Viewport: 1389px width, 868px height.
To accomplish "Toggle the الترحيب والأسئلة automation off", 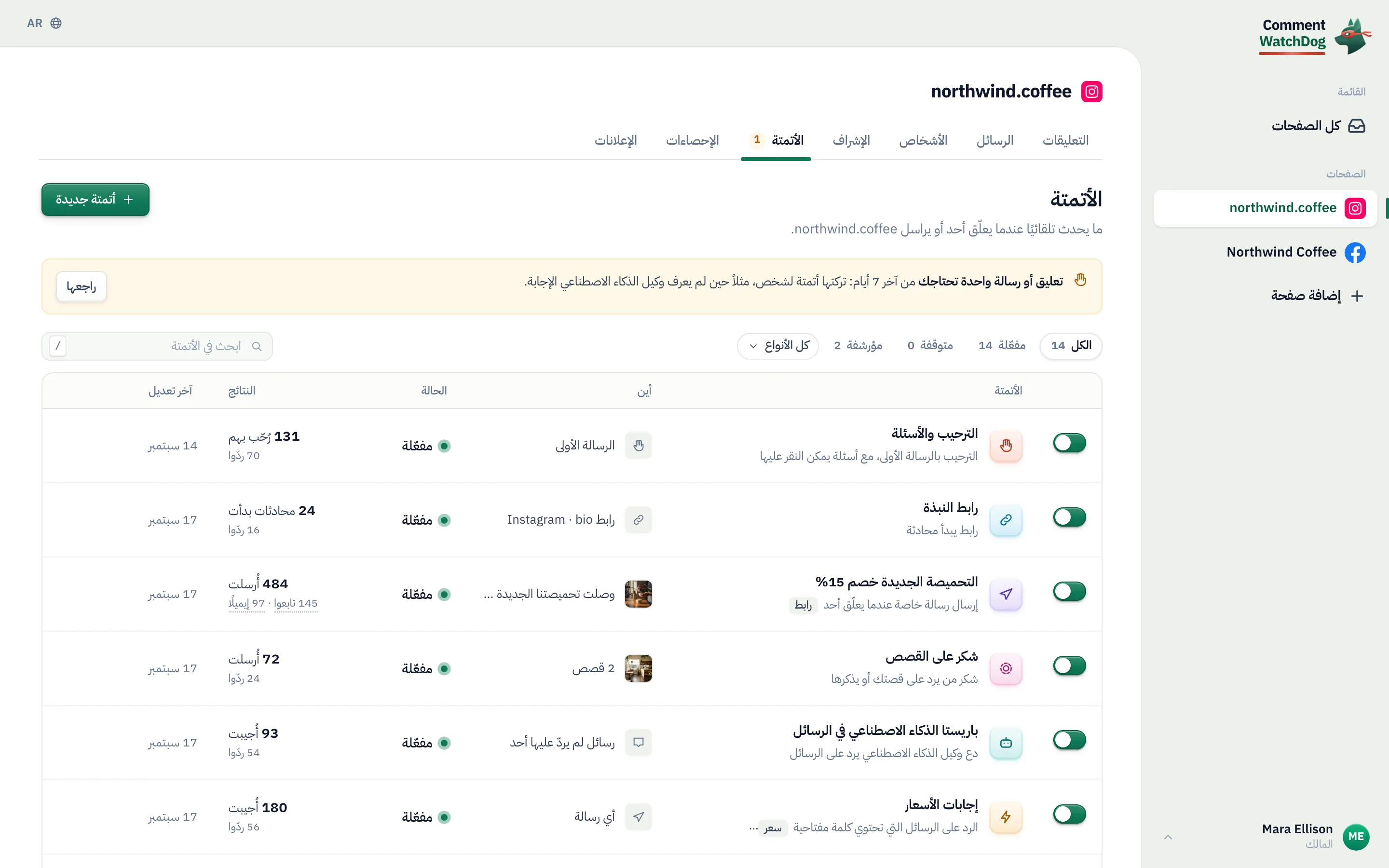I will click(1069, 443).
